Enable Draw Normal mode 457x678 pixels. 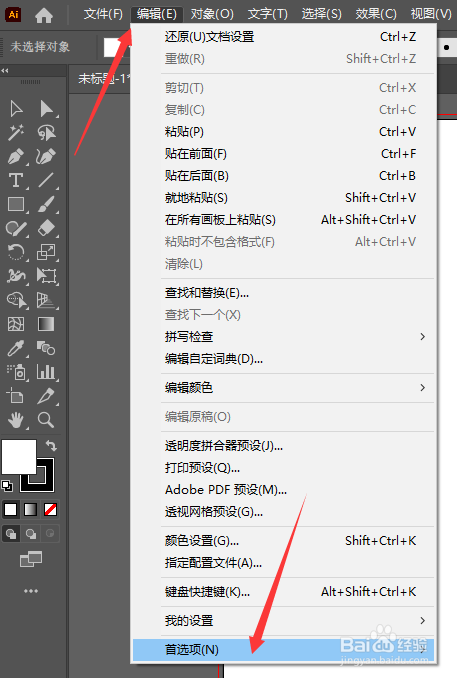[11, 534]
